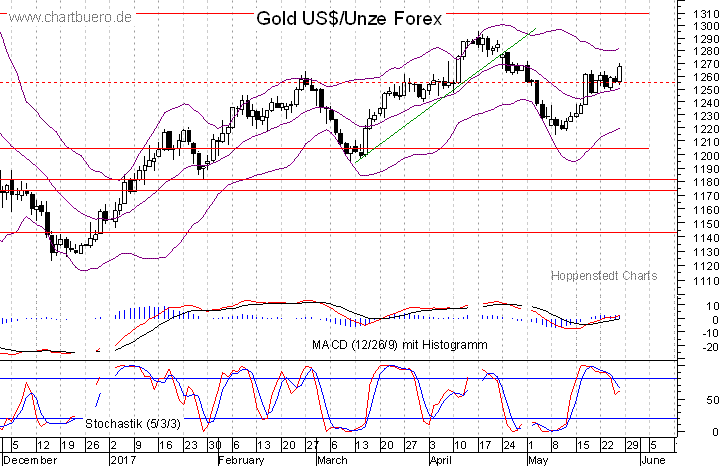Click the last candlestick on the price chart
This screenshot has width=723, height=466.
(x=621, y=74)
